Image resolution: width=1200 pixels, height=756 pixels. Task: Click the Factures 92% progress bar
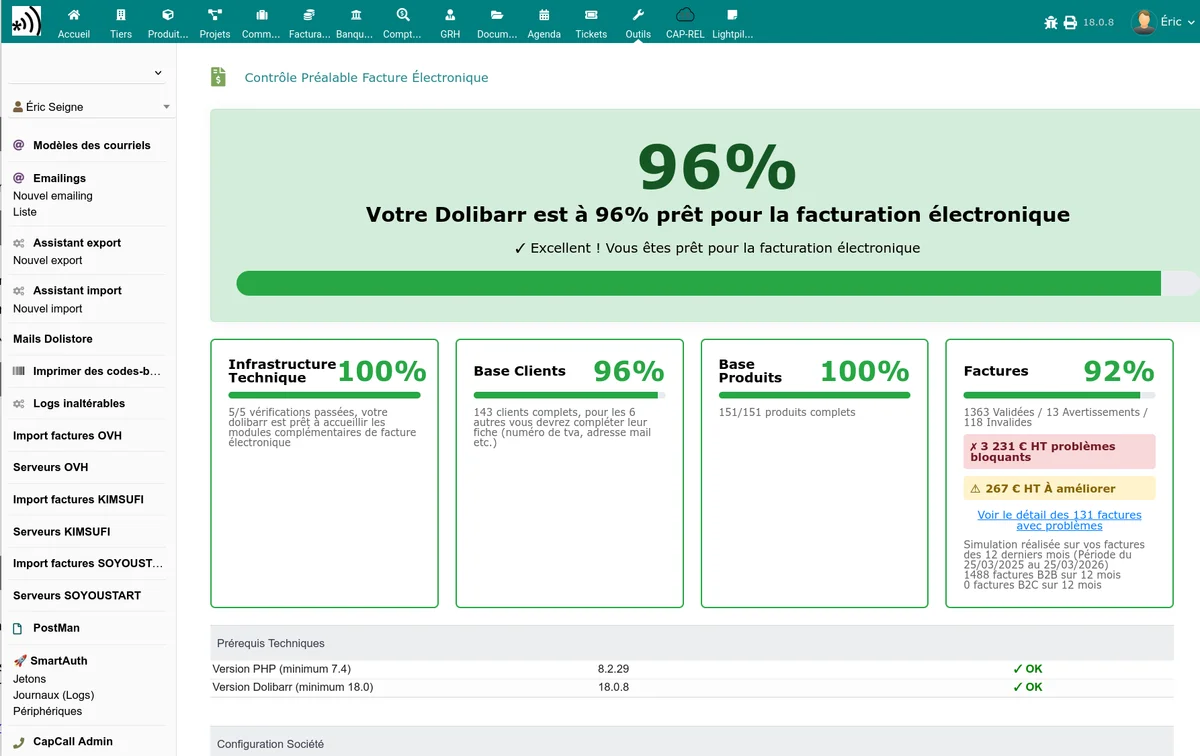1059,395
